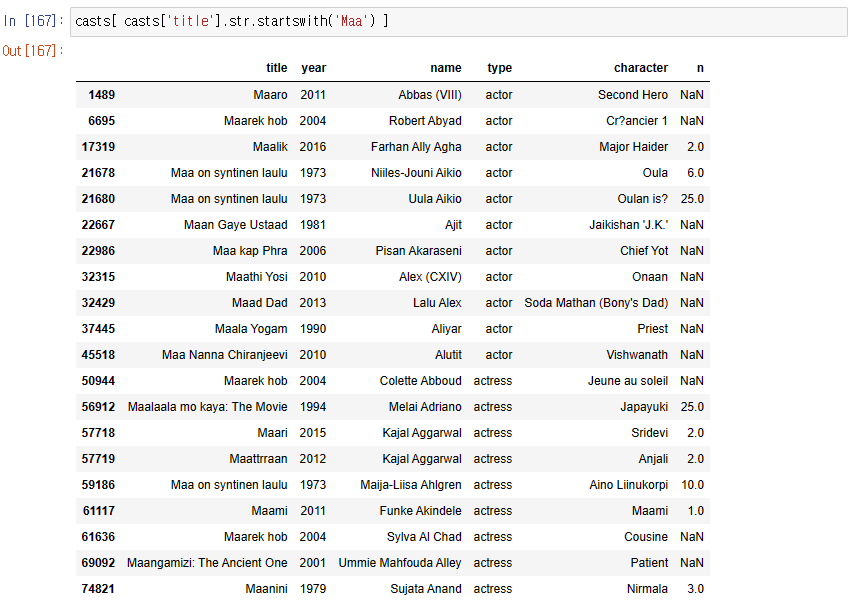The width and height of the screenshot is (852, 605).
Task: Click the title cell 'Maa Nanna Chiranjeevi'
Action: coord(224,355)
